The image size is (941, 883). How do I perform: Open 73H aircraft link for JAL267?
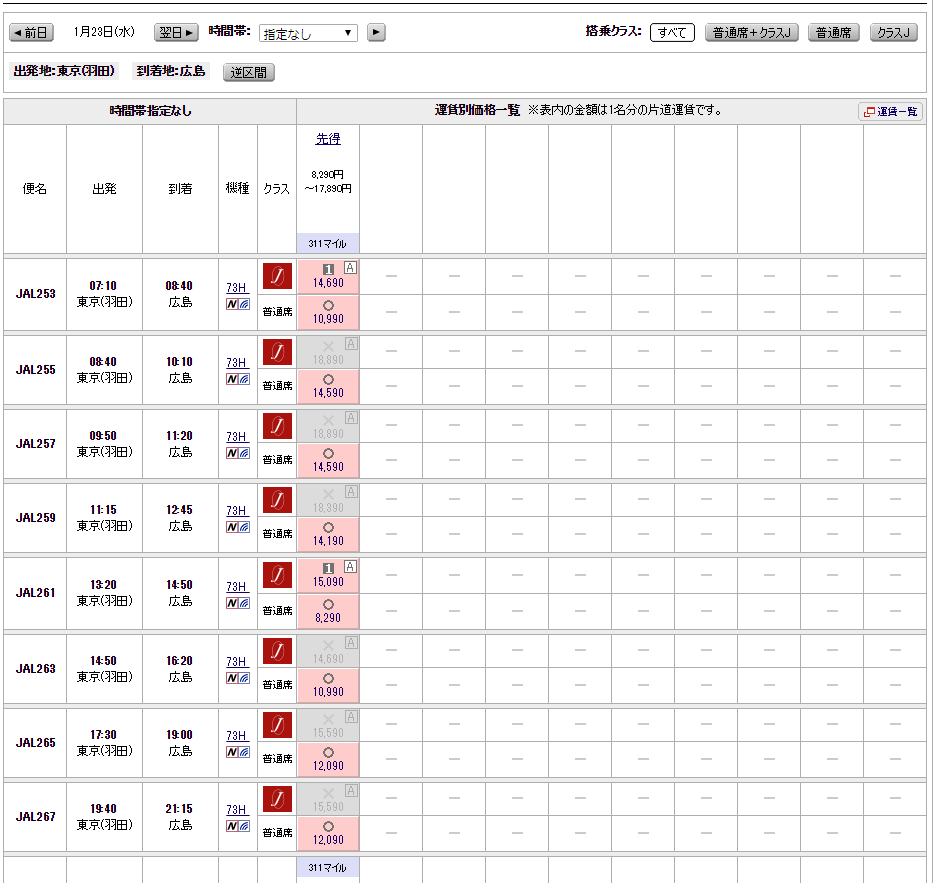[x=236, y=810]
